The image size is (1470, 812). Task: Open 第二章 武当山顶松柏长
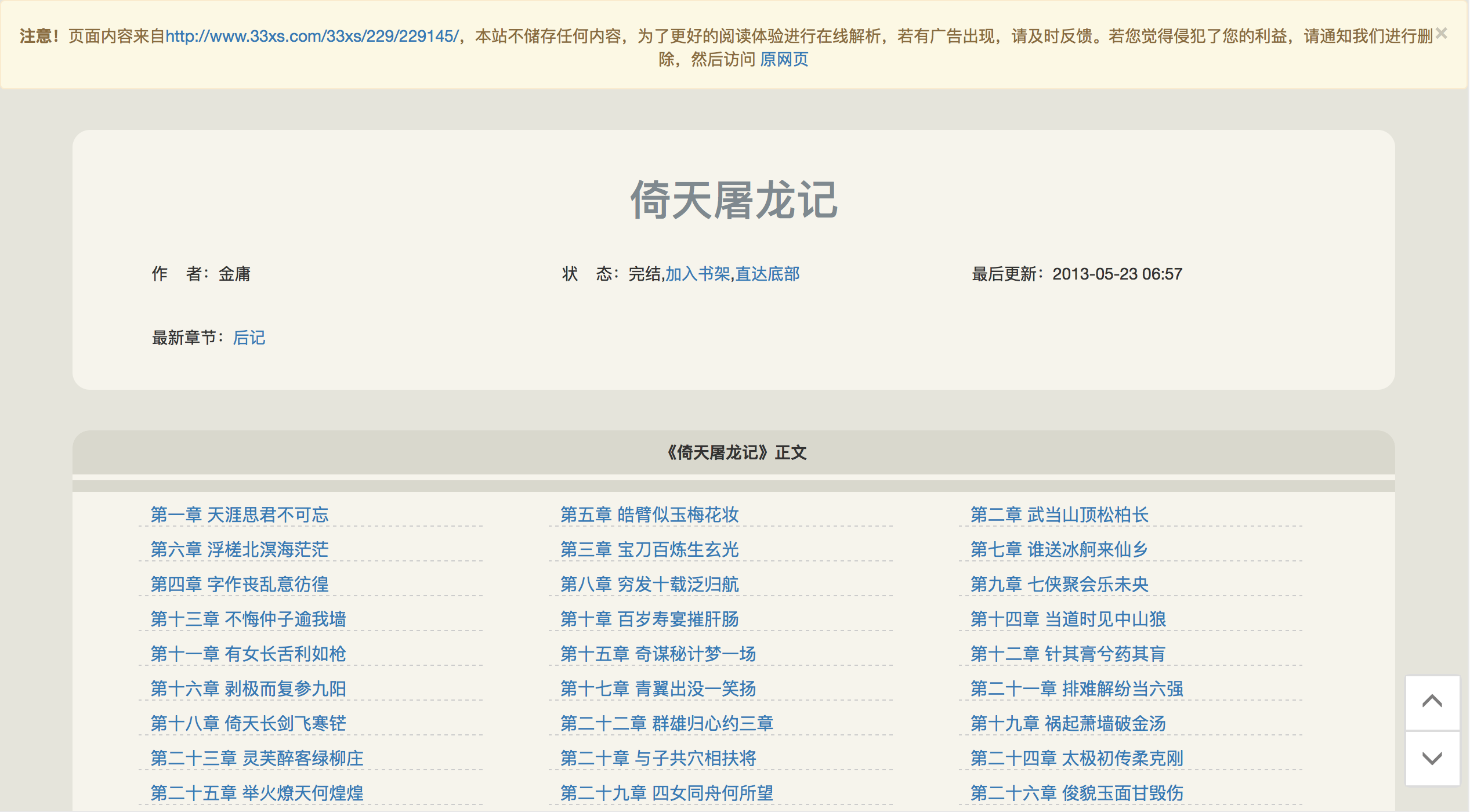pos(1059,514)
